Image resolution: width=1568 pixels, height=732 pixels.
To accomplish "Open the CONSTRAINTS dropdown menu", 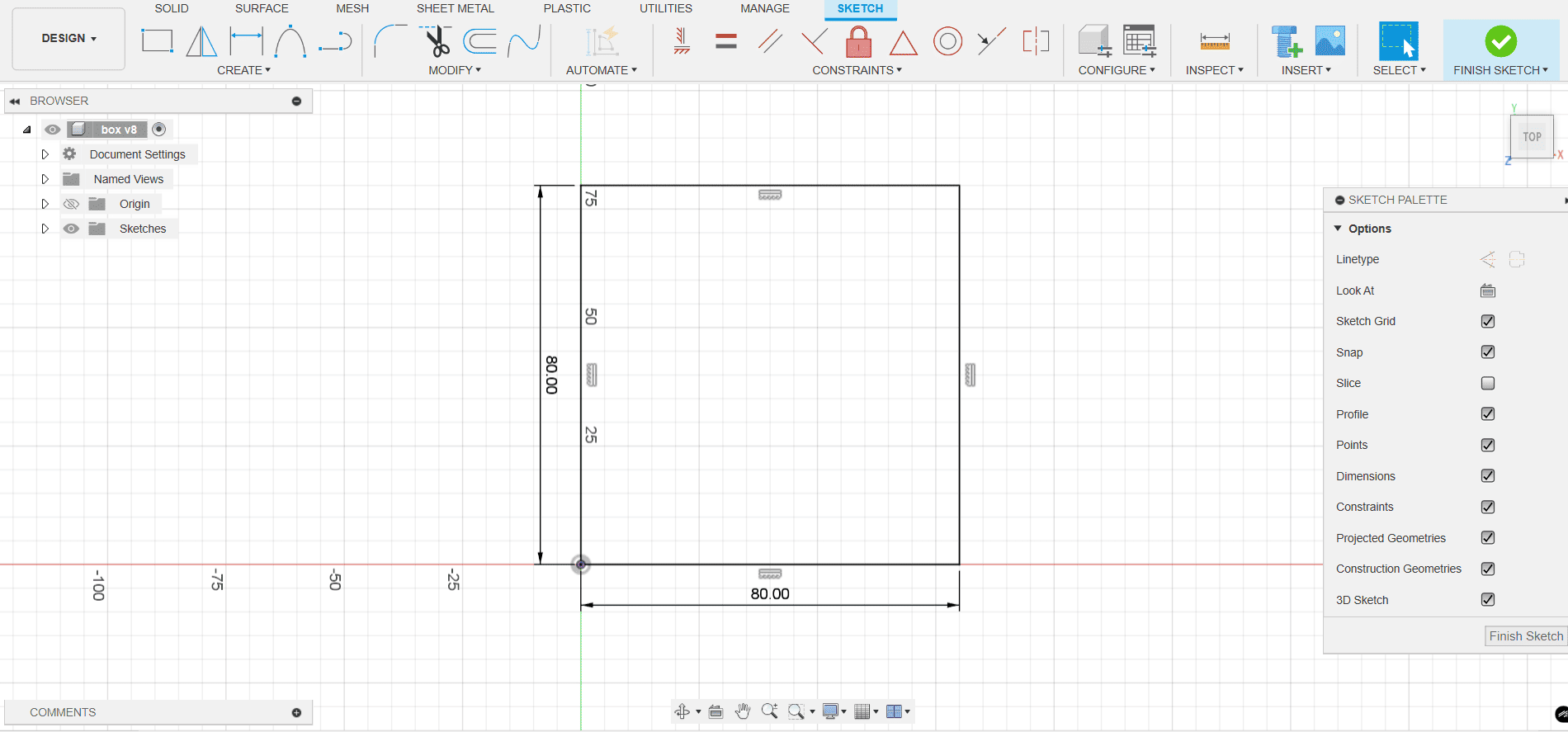I will [x=857, y=70].
